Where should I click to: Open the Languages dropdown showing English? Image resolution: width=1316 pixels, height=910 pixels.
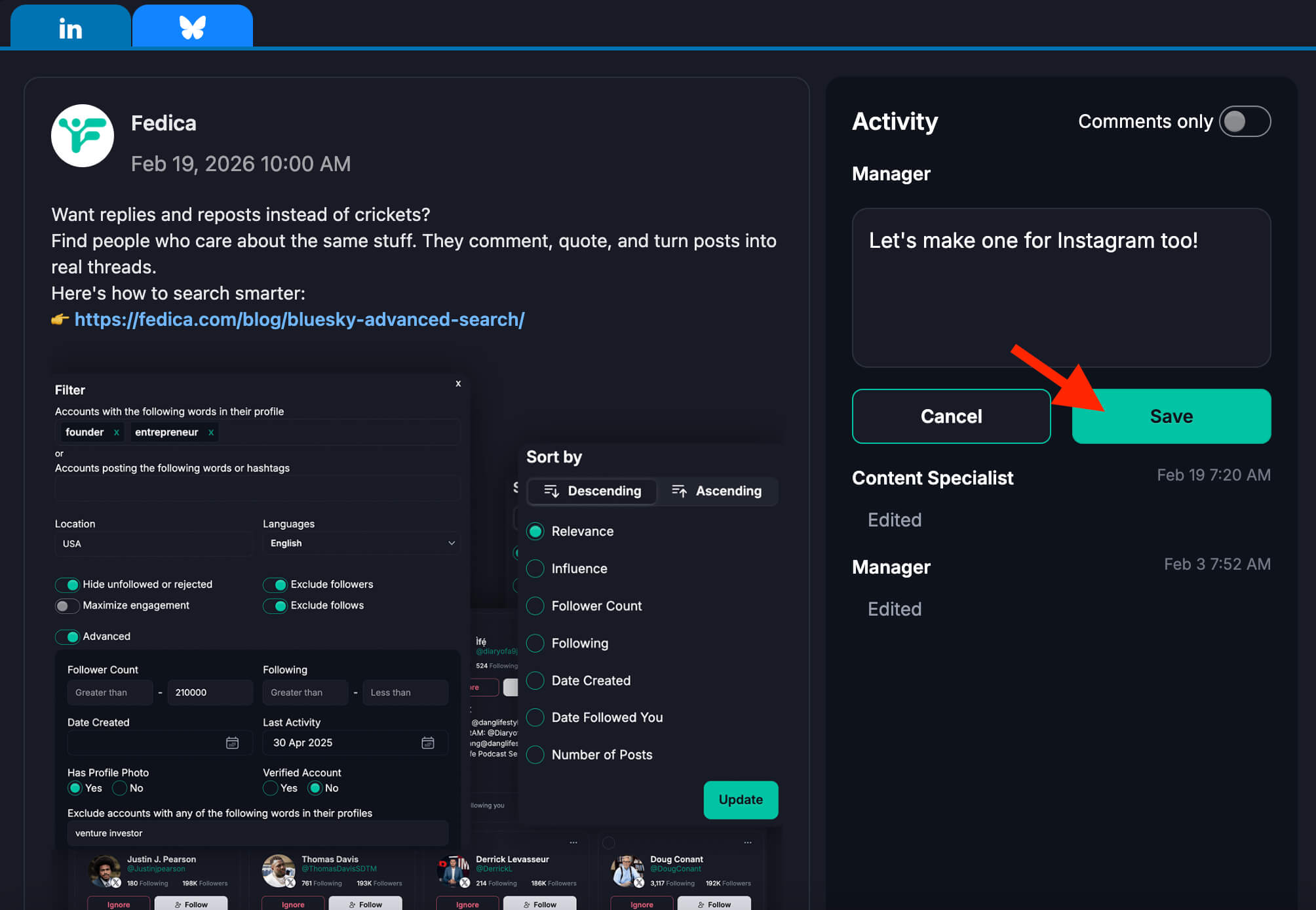coord(360,543)
